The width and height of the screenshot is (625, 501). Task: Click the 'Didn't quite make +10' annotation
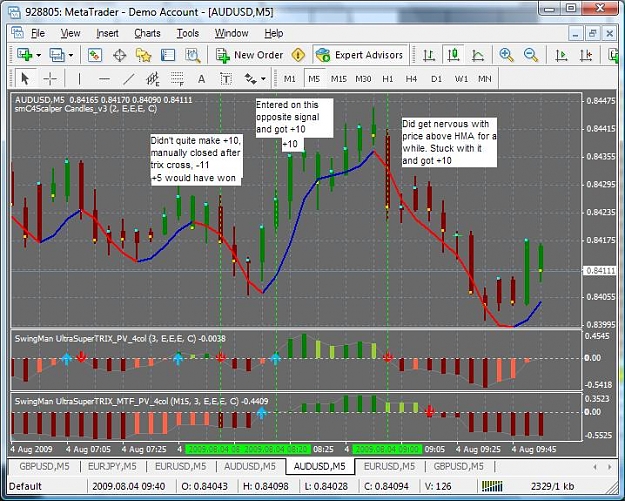pos(196,159)
